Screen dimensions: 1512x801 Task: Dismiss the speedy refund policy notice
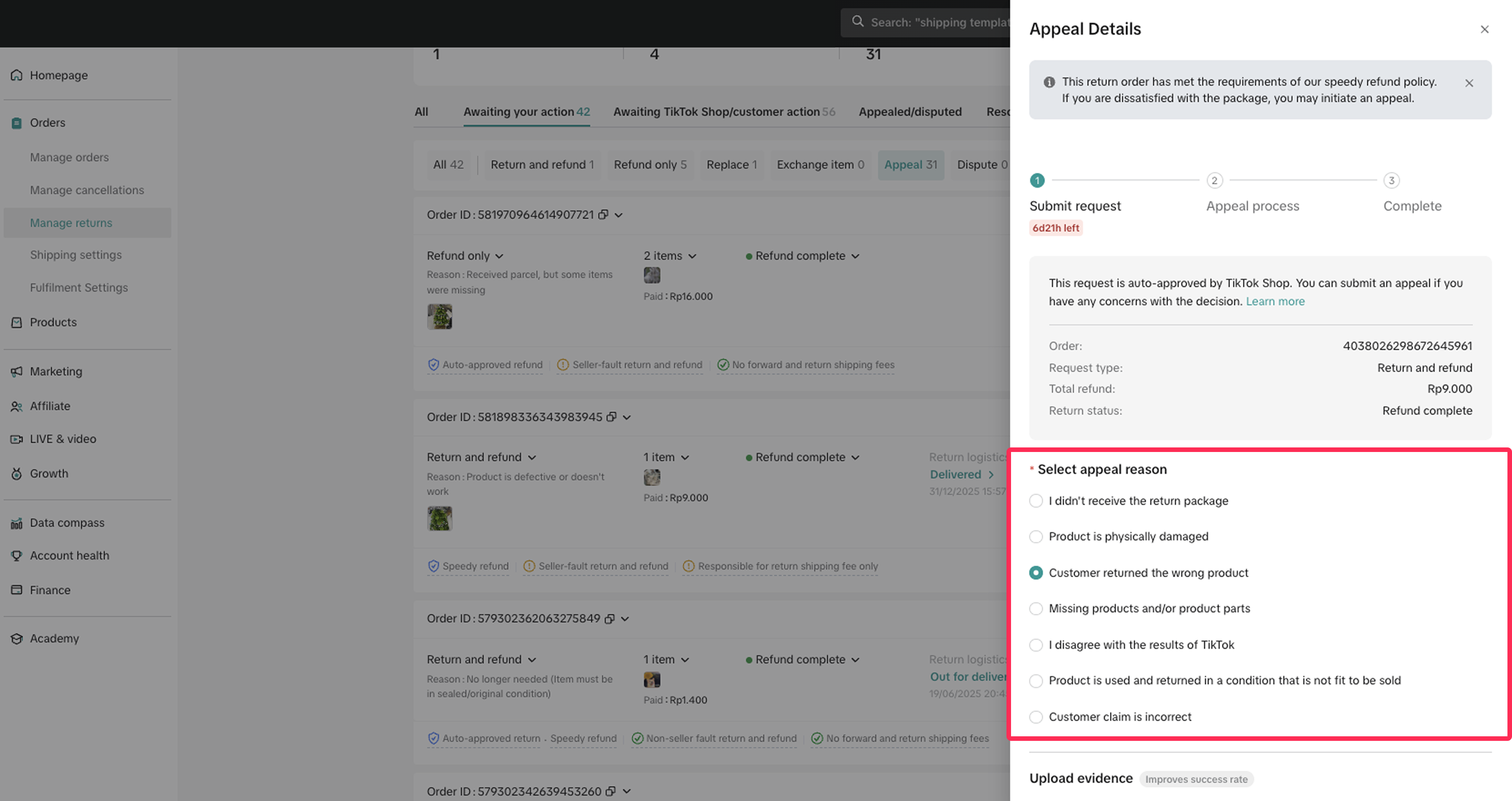pyautogui.click(x=1469, y=83)
